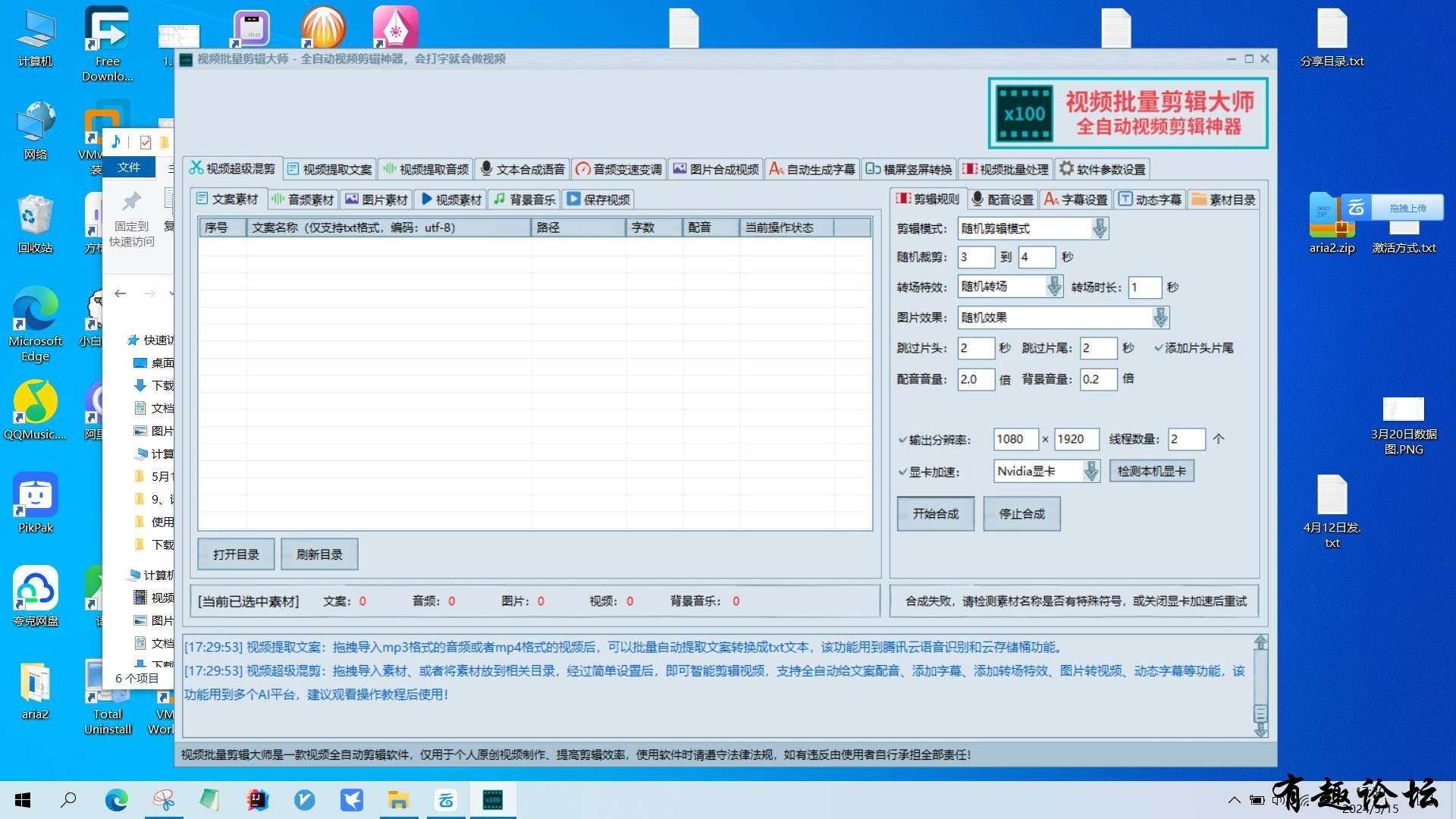This screenshot has width=1456, height=819.
Task: Click the 开始合成 button
Action: pyautogui.click(x=935, y=514)
